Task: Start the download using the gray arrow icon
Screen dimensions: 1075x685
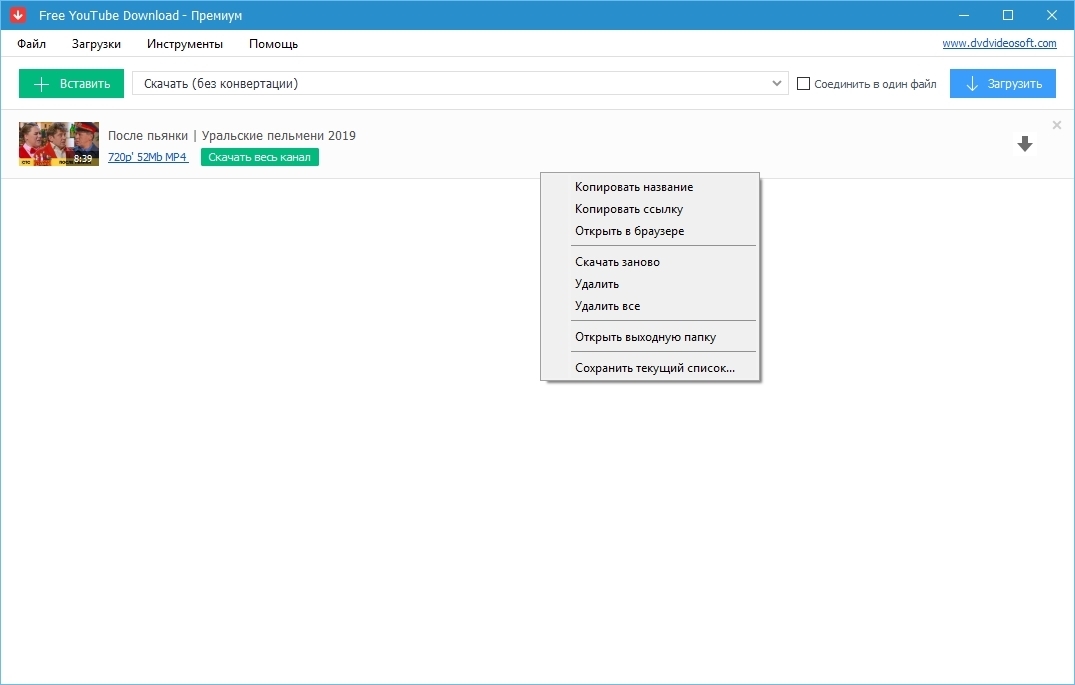Action: [1025, 144]
